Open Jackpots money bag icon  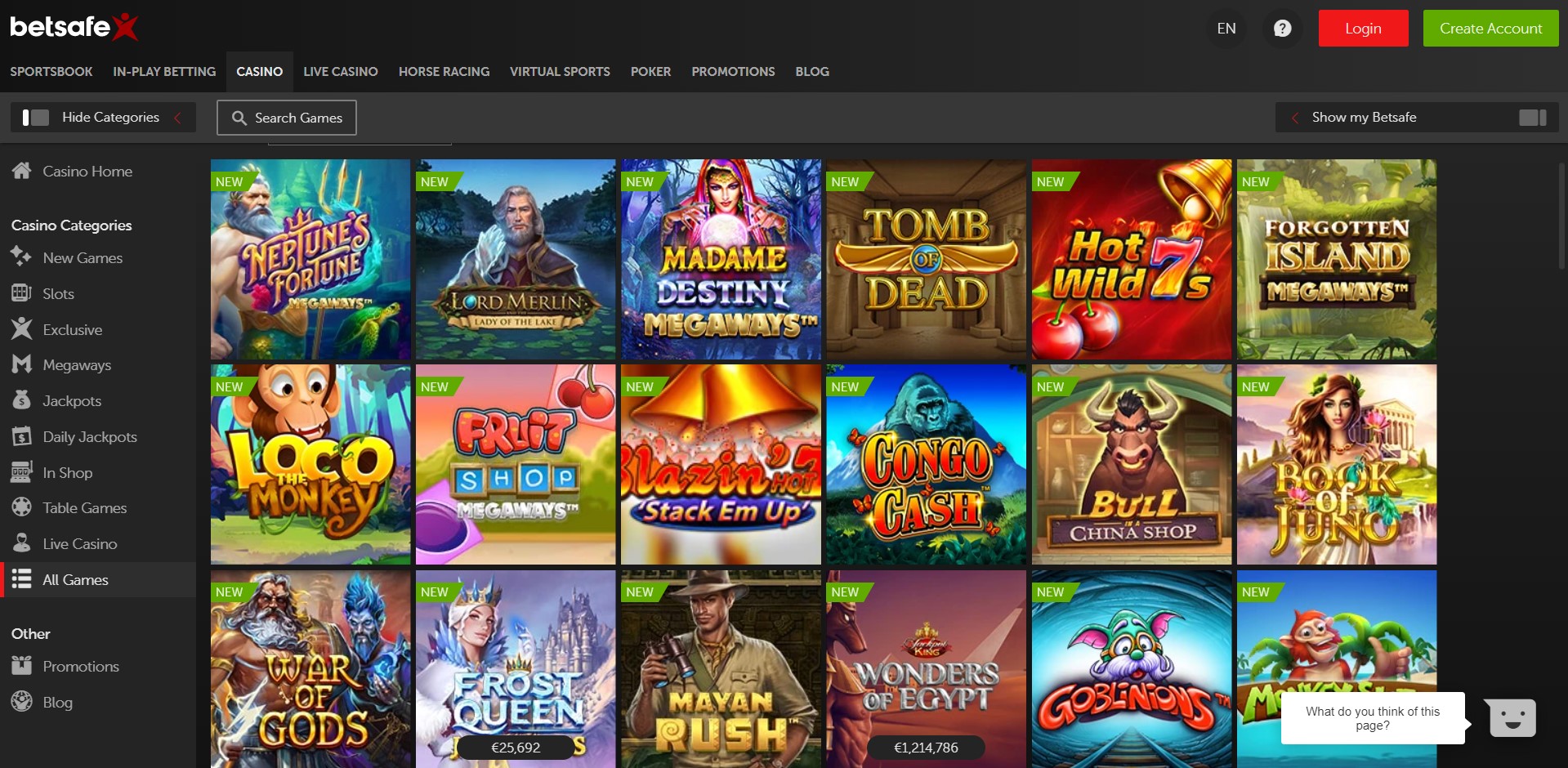[21, 400]
